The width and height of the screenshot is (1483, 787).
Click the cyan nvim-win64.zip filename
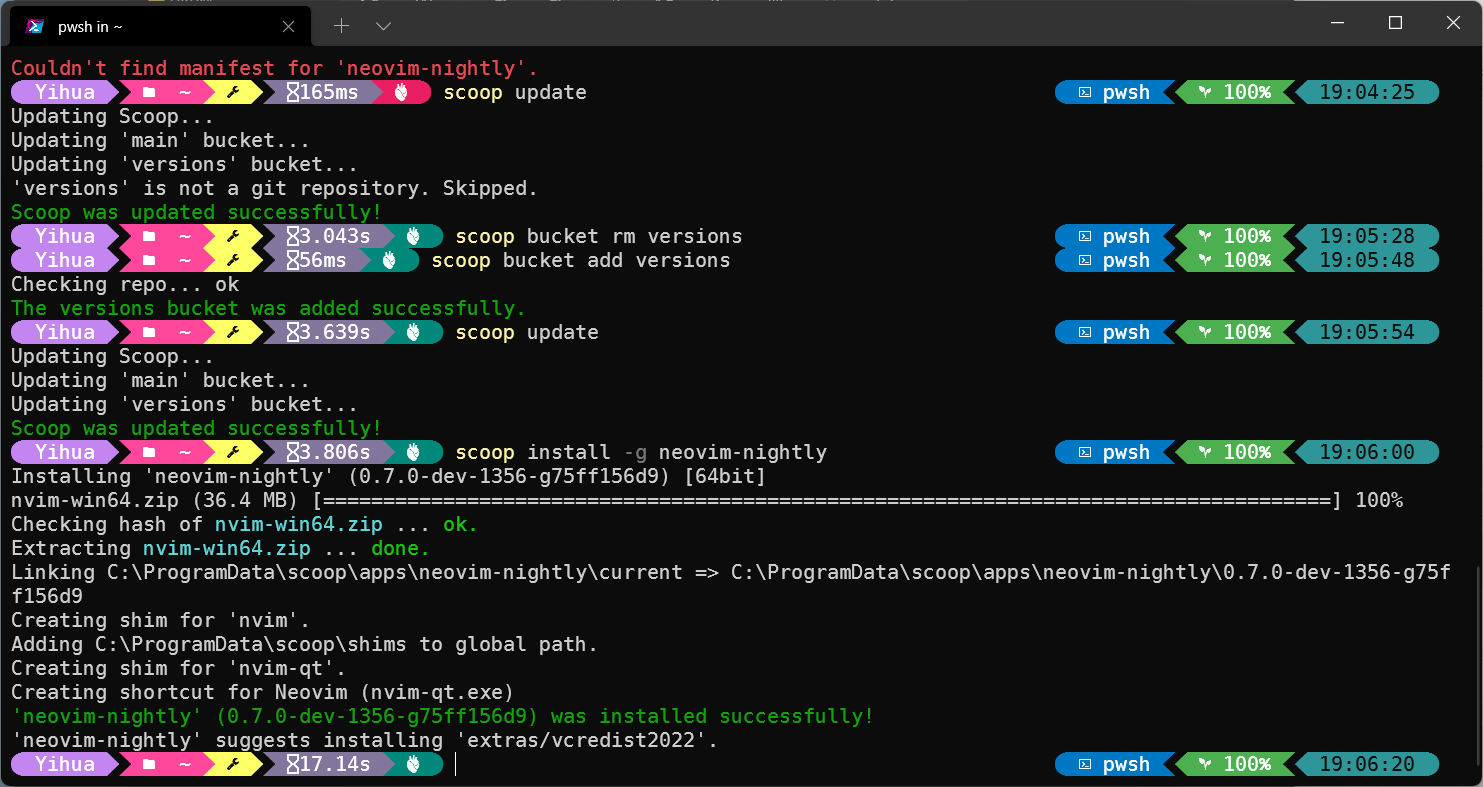coord(298,524)
